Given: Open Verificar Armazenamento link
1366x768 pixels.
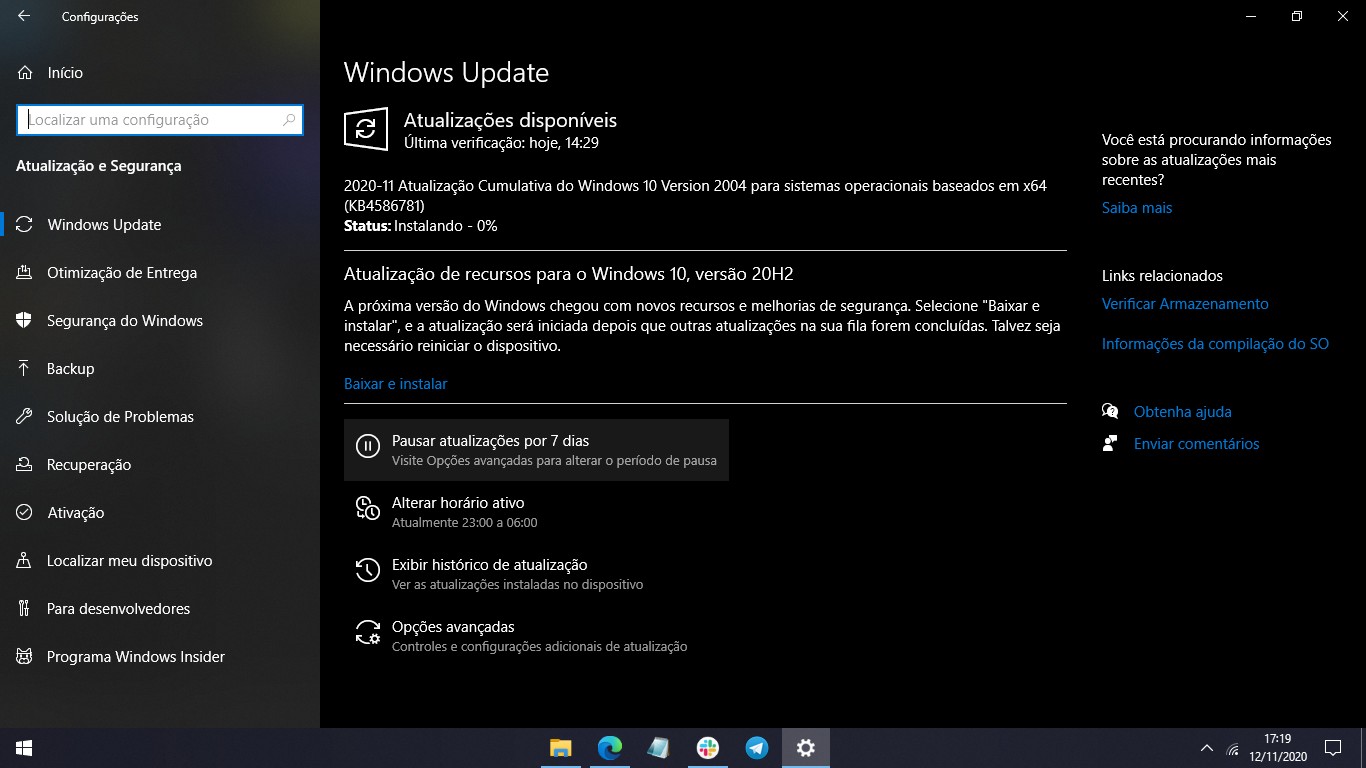Looking at the screenshot, I should [1185, 304].
